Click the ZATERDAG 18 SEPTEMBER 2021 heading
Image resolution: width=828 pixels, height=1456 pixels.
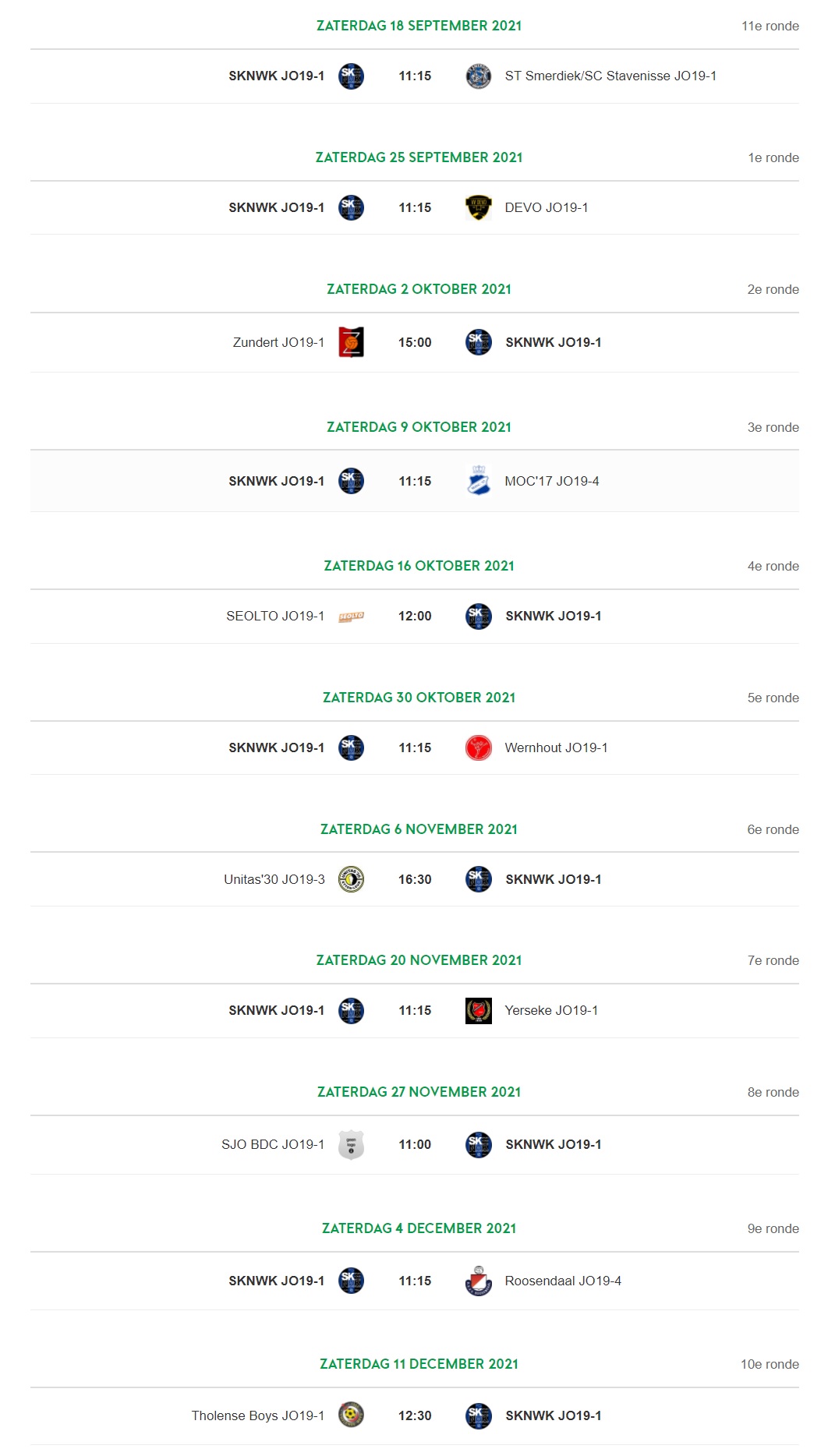point(419,26)
